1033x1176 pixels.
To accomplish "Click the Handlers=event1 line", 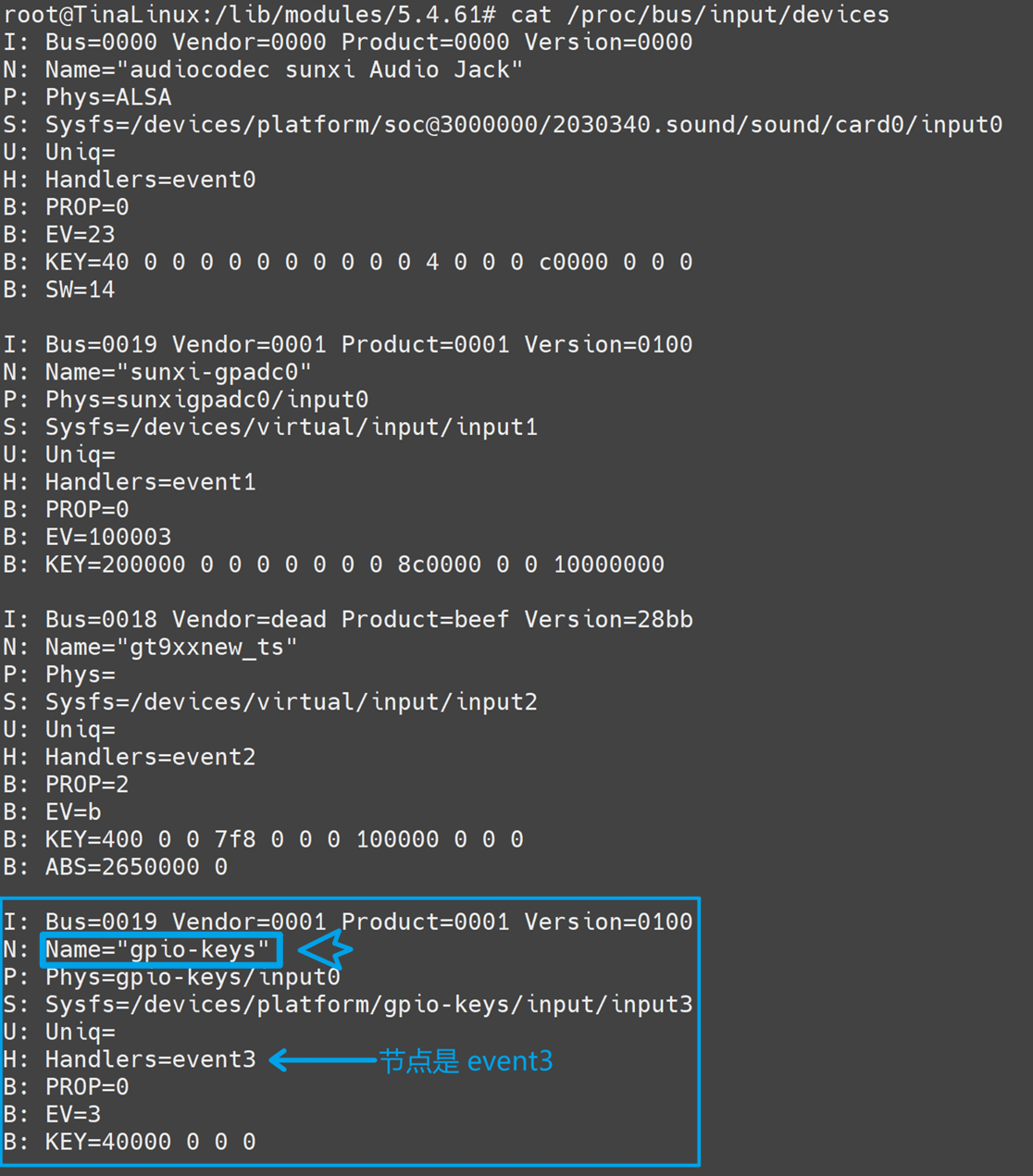I will [130, 482].
